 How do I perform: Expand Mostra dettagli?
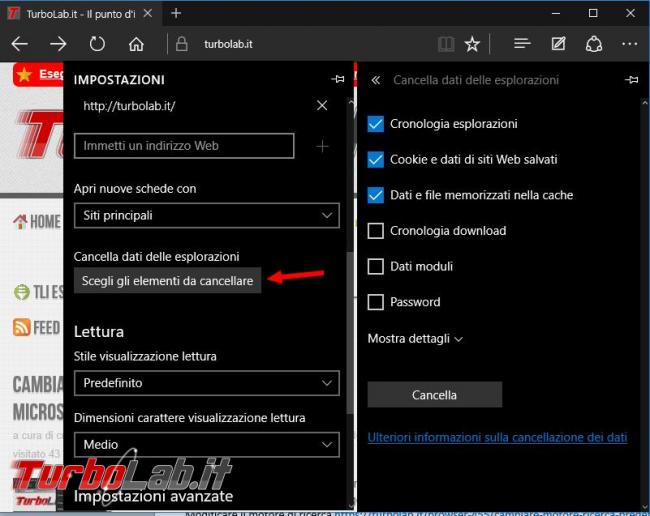(x=415, y=339)
